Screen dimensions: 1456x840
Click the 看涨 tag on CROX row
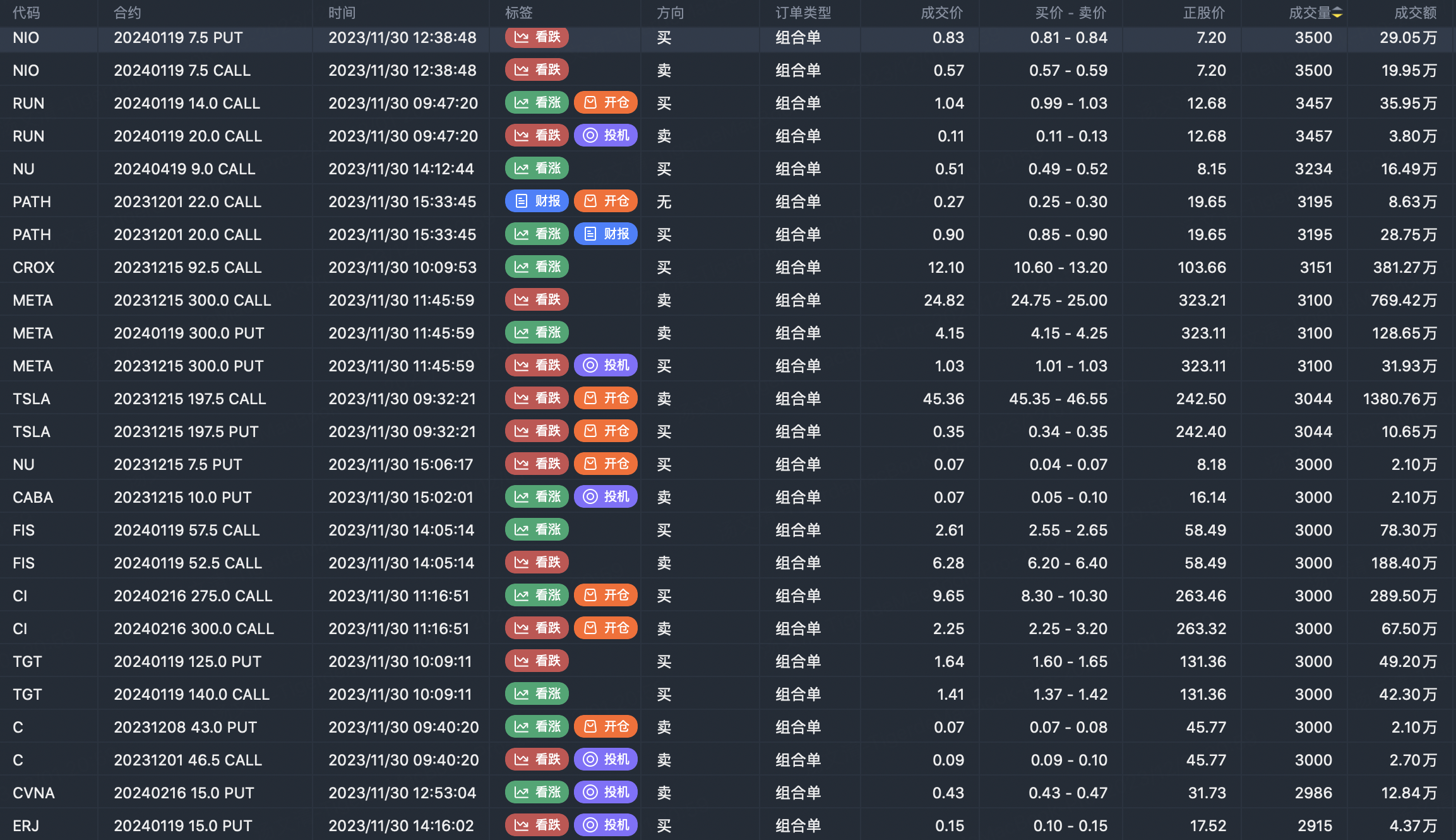(x=537, y=267)
